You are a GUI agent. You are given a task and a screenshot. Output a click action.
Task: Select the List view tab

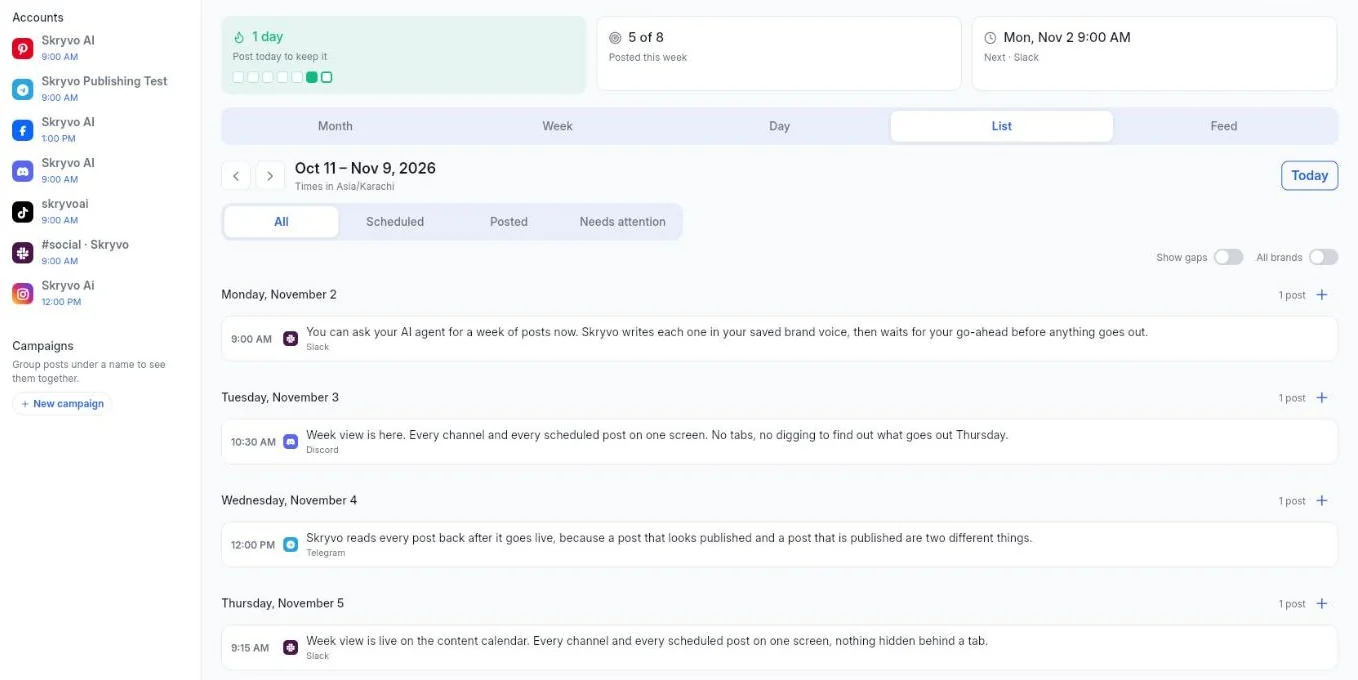pyautogui.click(x=1002, y=126)
